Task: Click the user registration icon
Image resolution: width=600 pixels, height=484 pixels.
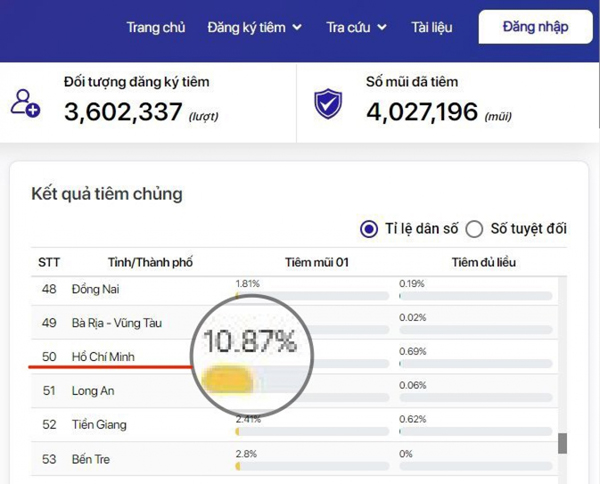Action: pos(25,103)
